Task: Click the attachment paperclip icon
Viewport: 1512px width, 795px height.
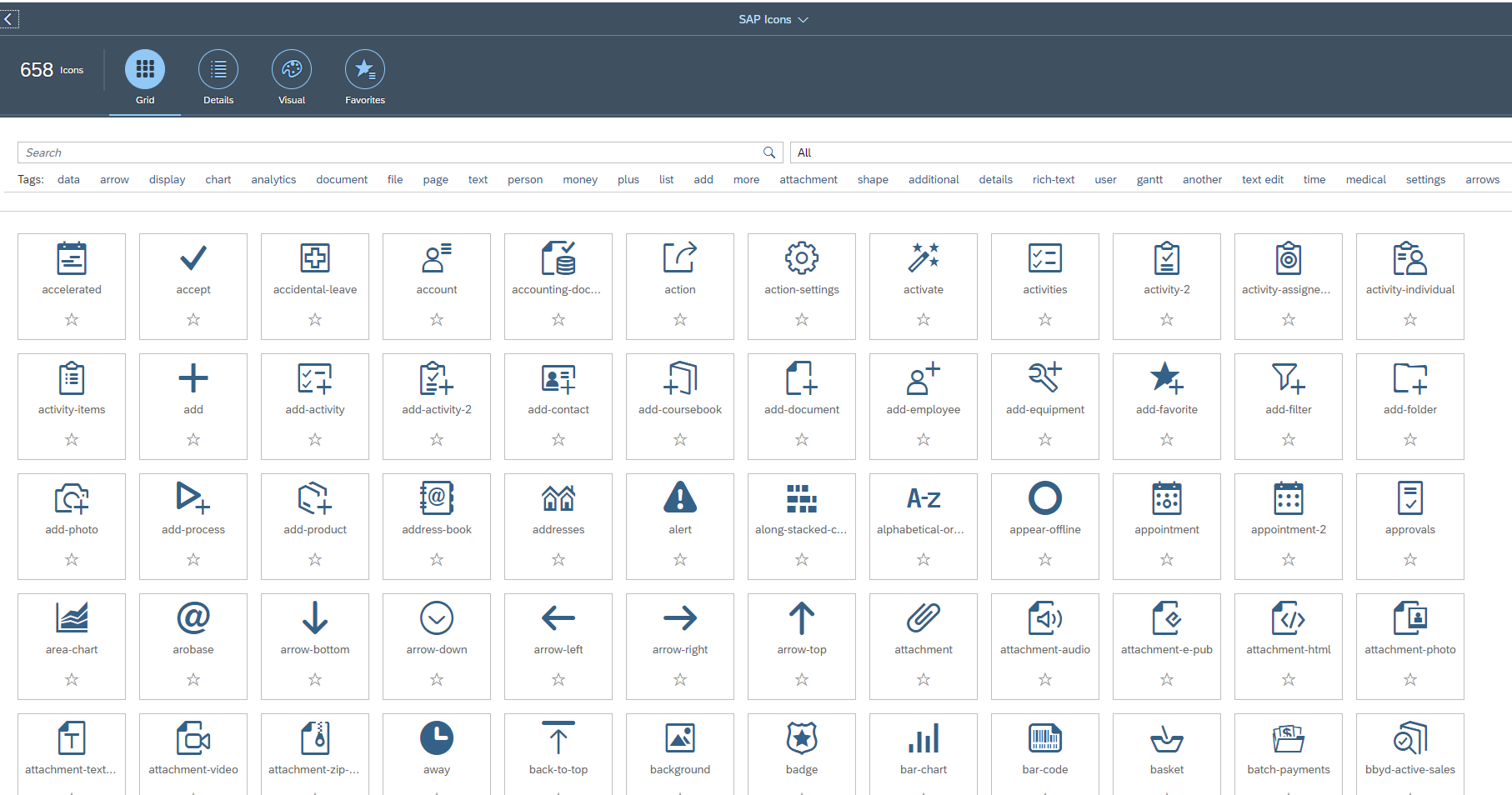Action: pyautogui.click(x=923, y=619)
